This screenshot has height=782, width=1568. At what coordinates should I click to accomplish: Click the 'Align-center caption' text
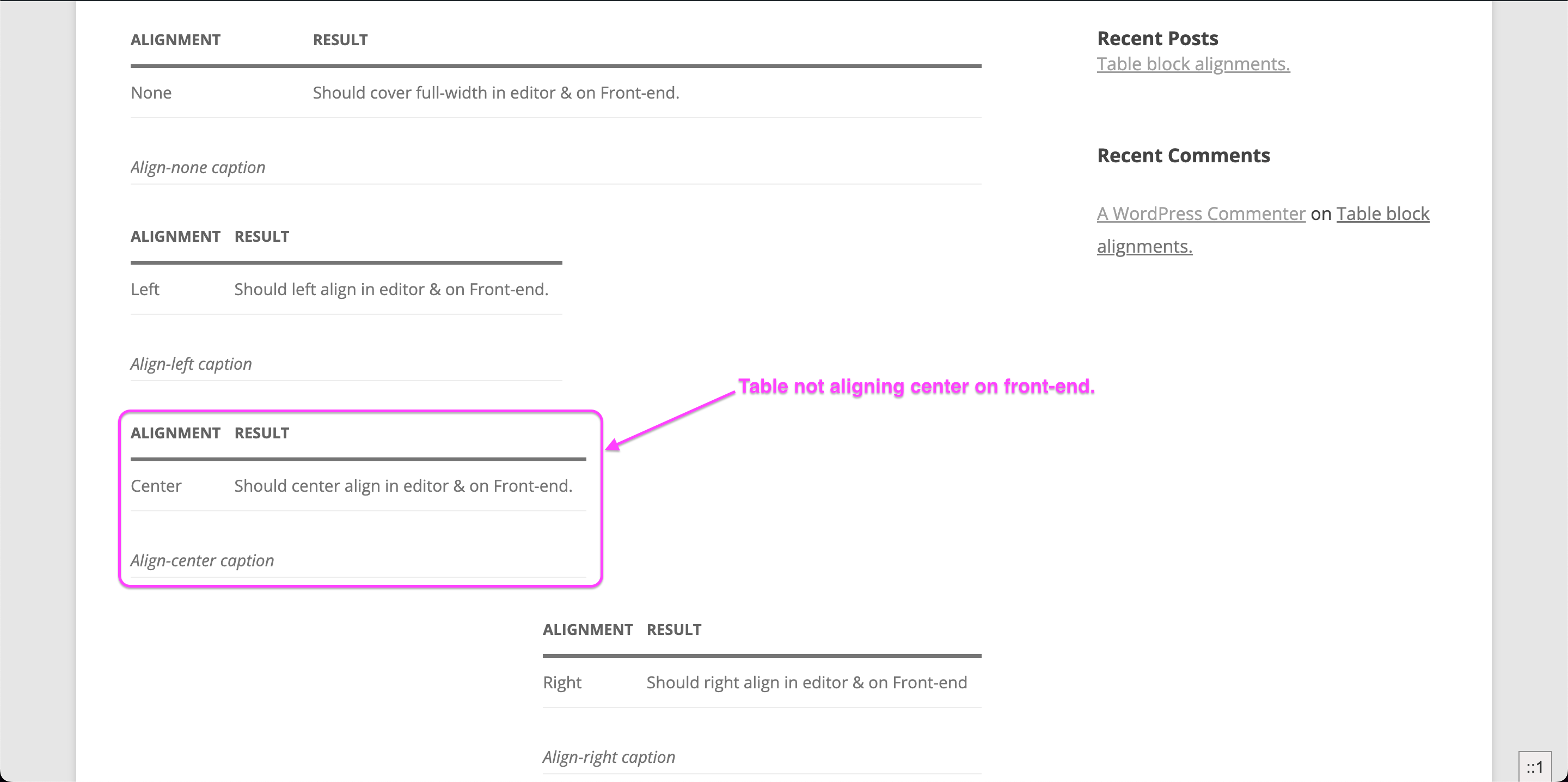pos(202,561)
